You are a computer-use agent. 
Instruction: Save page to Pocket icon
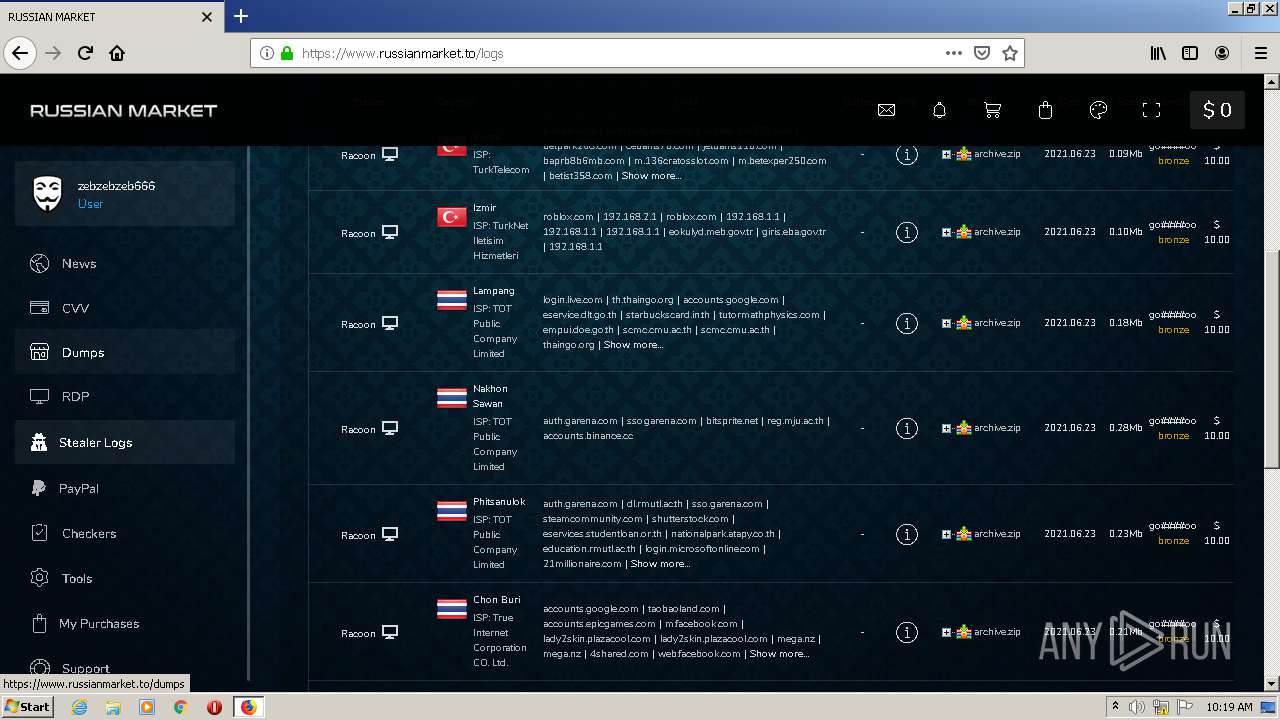coord(982,53)
